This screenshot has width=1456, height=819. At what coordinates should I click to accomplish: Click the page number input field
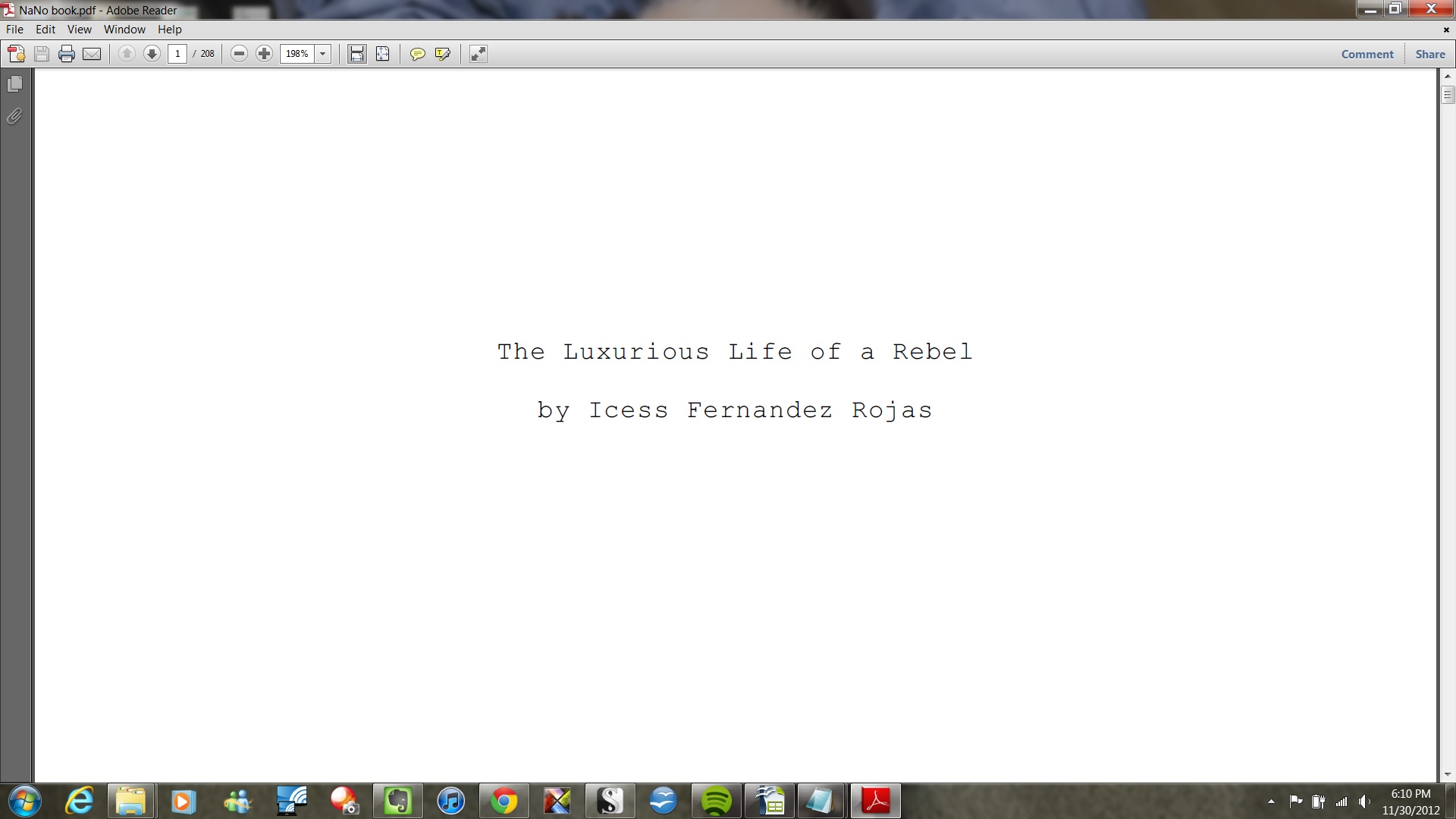click(177, 54)
